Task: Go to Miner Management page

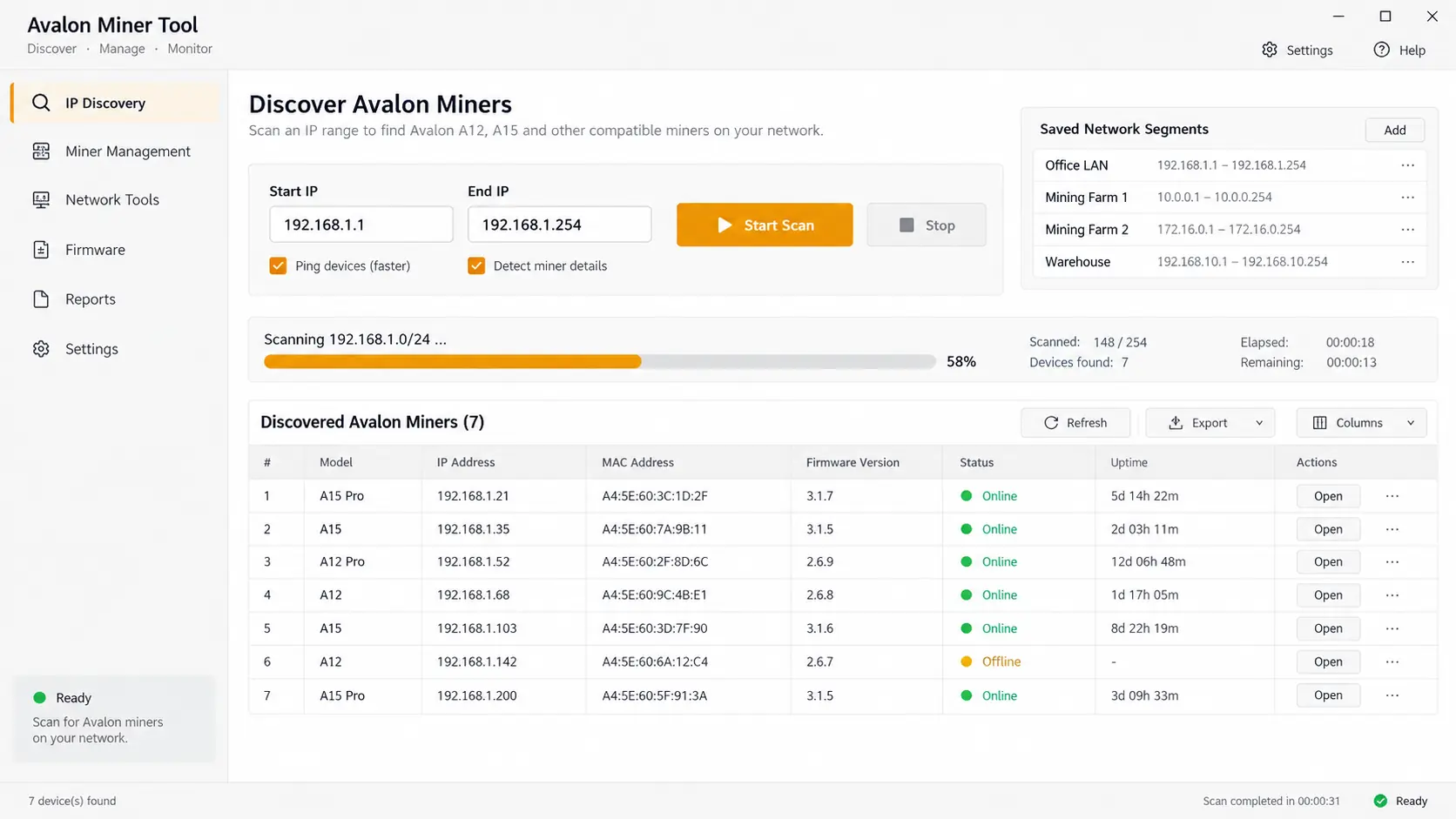Action: [x=115, y=151]
